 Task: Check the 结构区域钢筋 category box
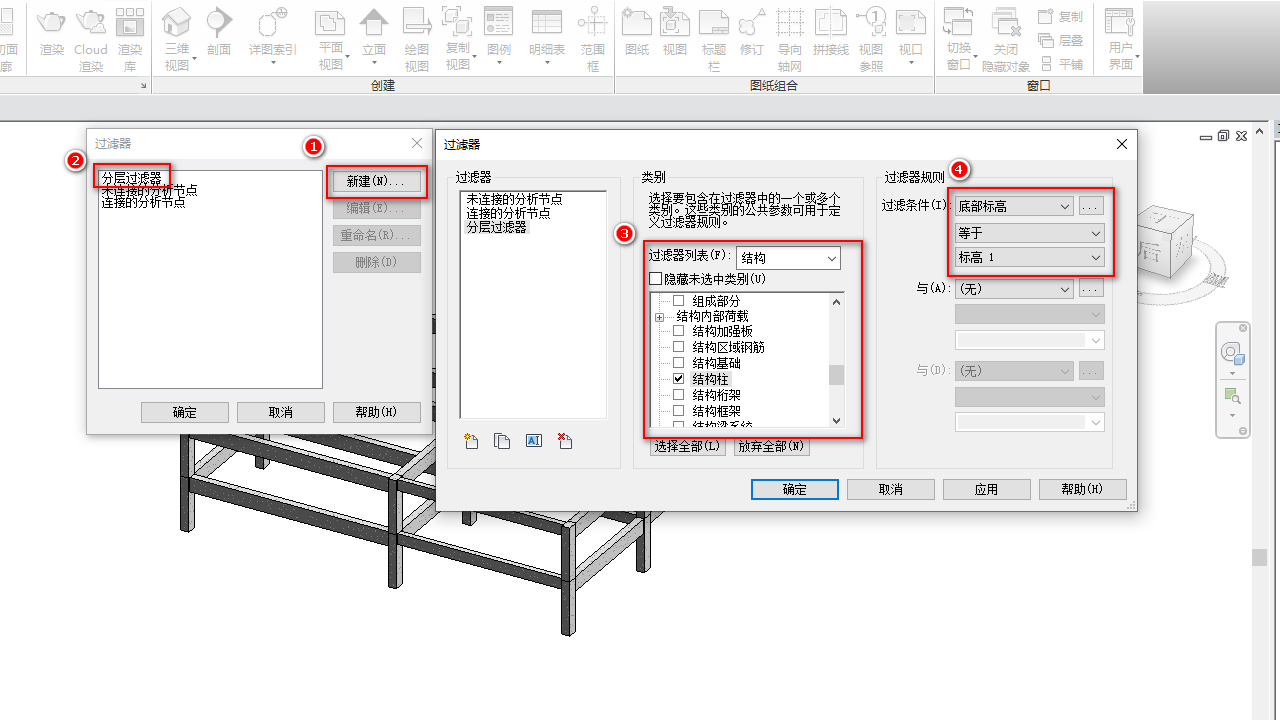click(679, 347)
